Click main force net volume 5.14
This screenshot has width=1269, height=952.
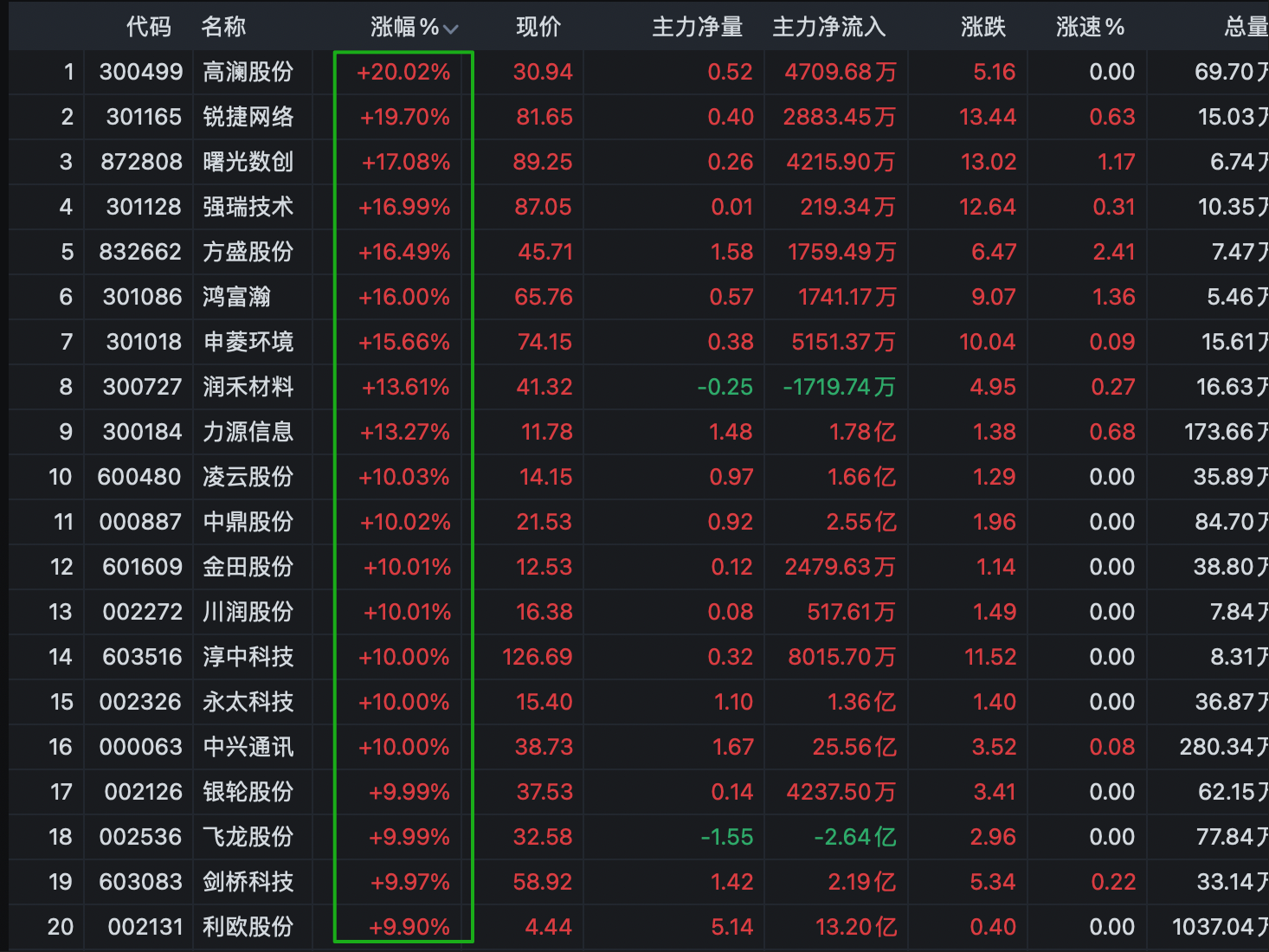pyautogui.click(x=732, y=927)
